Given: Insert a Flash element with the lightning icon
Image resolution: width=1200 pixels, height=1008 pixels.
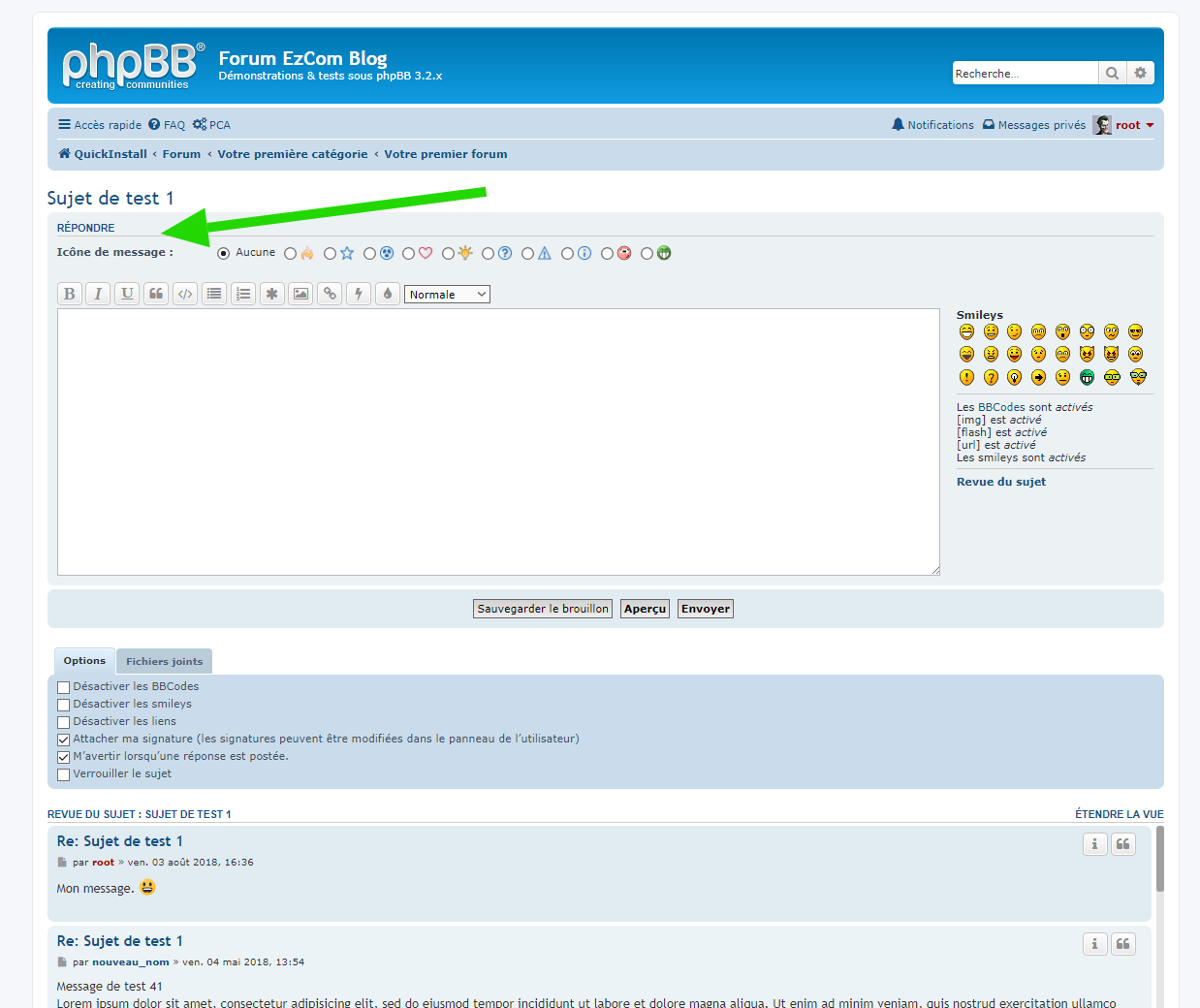Looking at the screenshot, I should (x=359, y=294).
